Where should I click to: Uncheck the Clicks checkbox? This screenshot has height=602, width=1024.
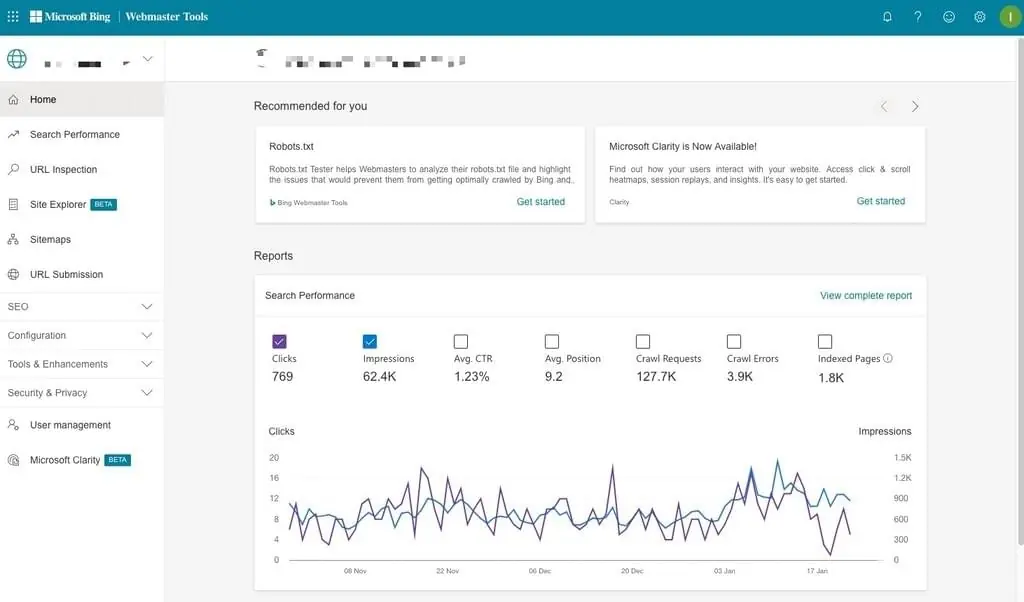(279, 341)
